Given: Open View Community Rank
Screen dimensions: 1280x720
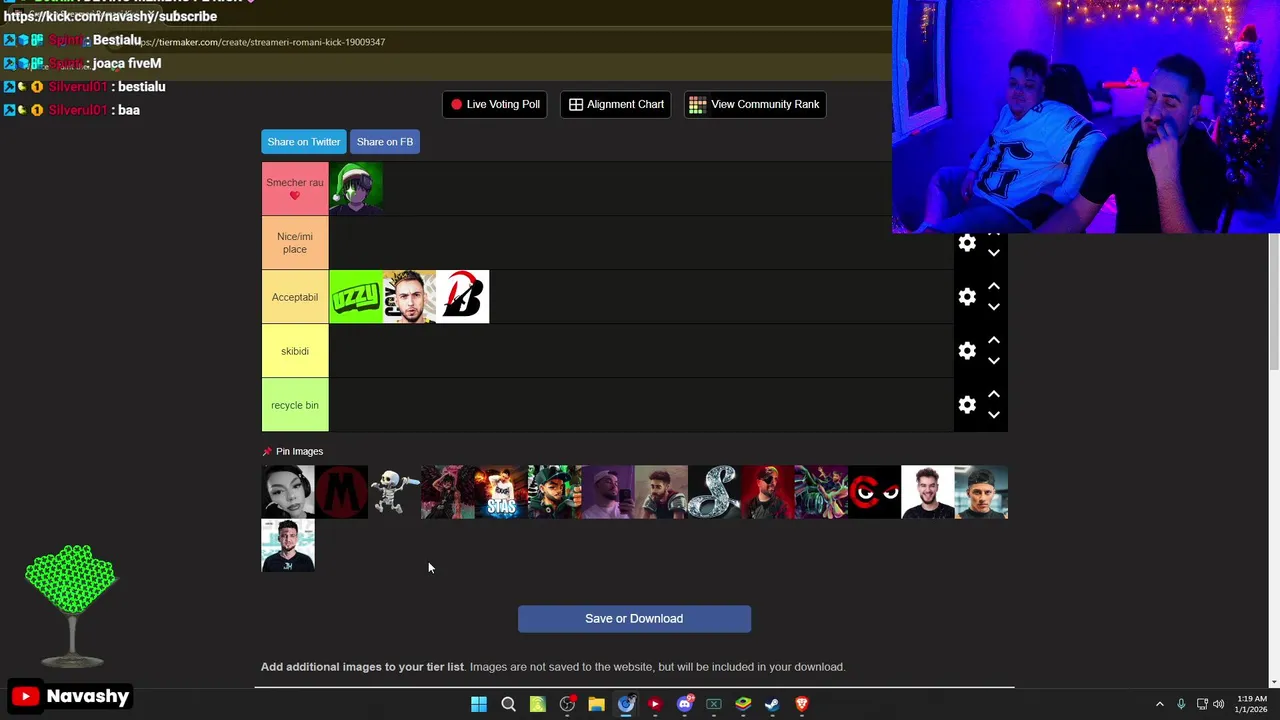Looking at the screenshot, I should click(x=755, y=104).
